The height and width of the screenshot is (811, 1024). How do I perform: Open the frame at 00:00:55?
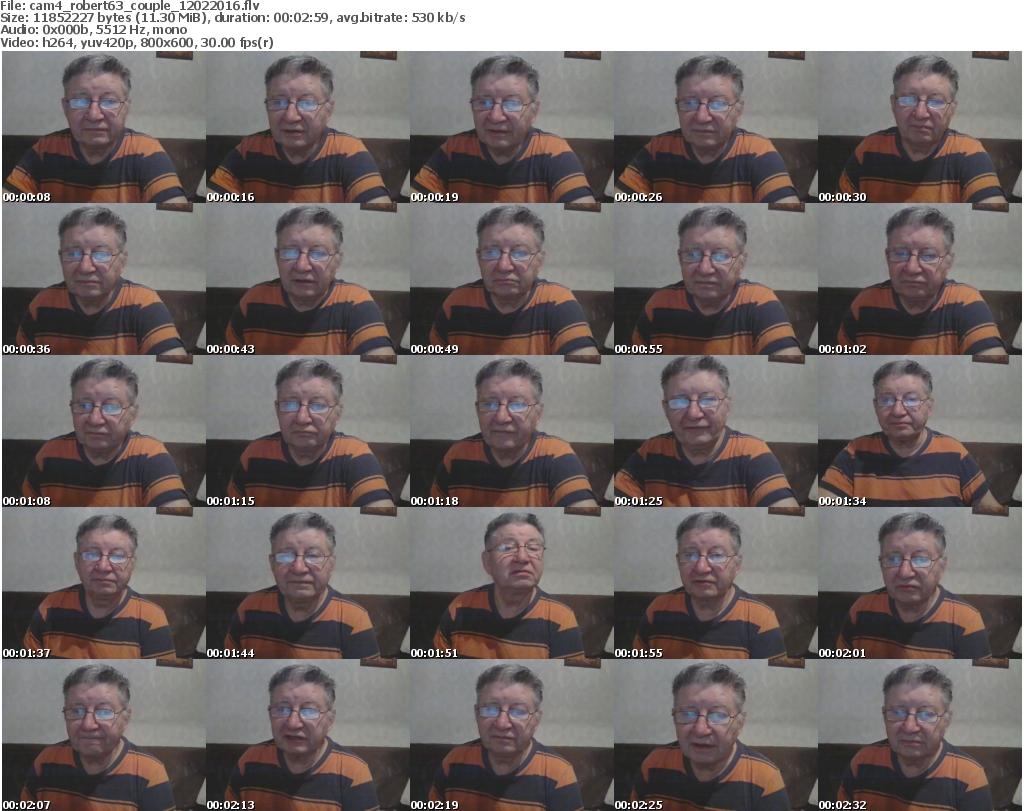pos(715,279)
